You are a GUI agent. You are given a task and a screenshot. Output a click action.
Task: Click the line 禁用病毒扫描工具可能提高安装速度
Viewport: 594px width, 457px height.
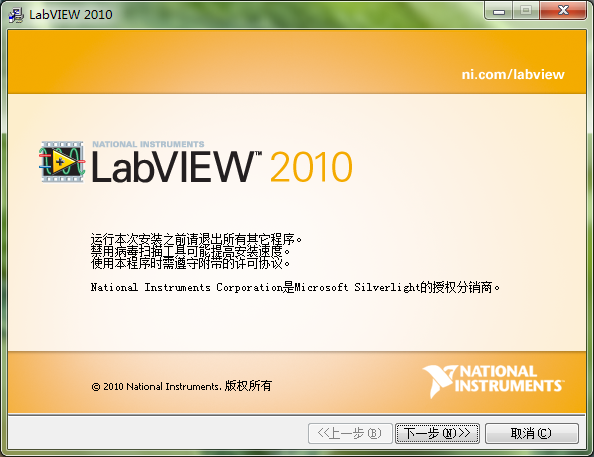pyautogui.click(x=191, y=250)
